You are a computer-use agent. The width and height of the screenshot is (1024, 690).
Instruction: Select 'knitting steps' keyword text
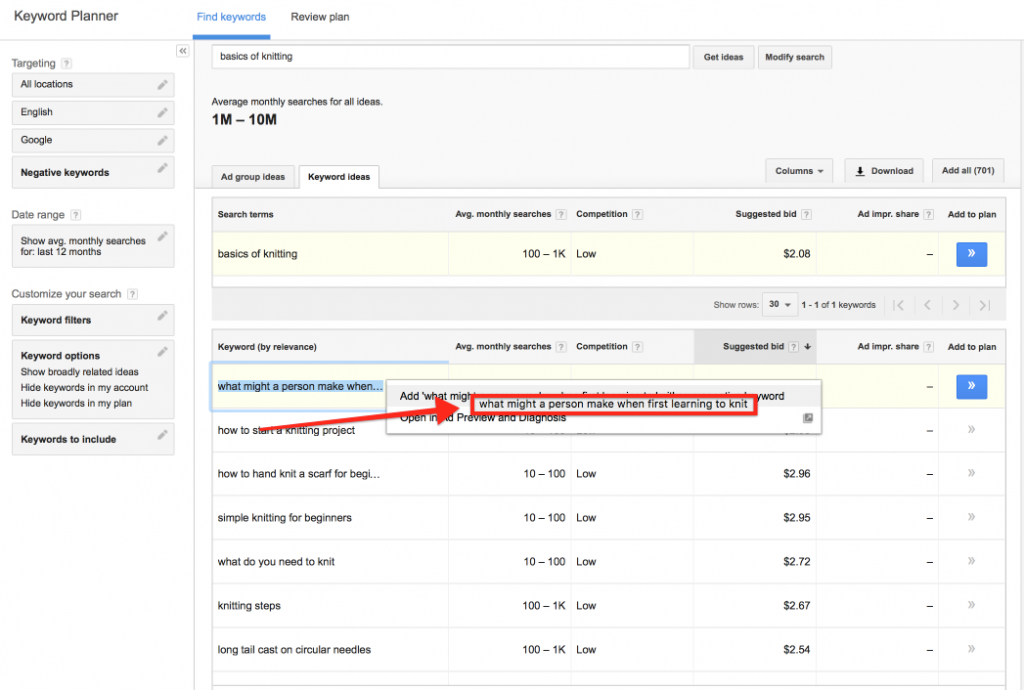(x=249, y=606)
